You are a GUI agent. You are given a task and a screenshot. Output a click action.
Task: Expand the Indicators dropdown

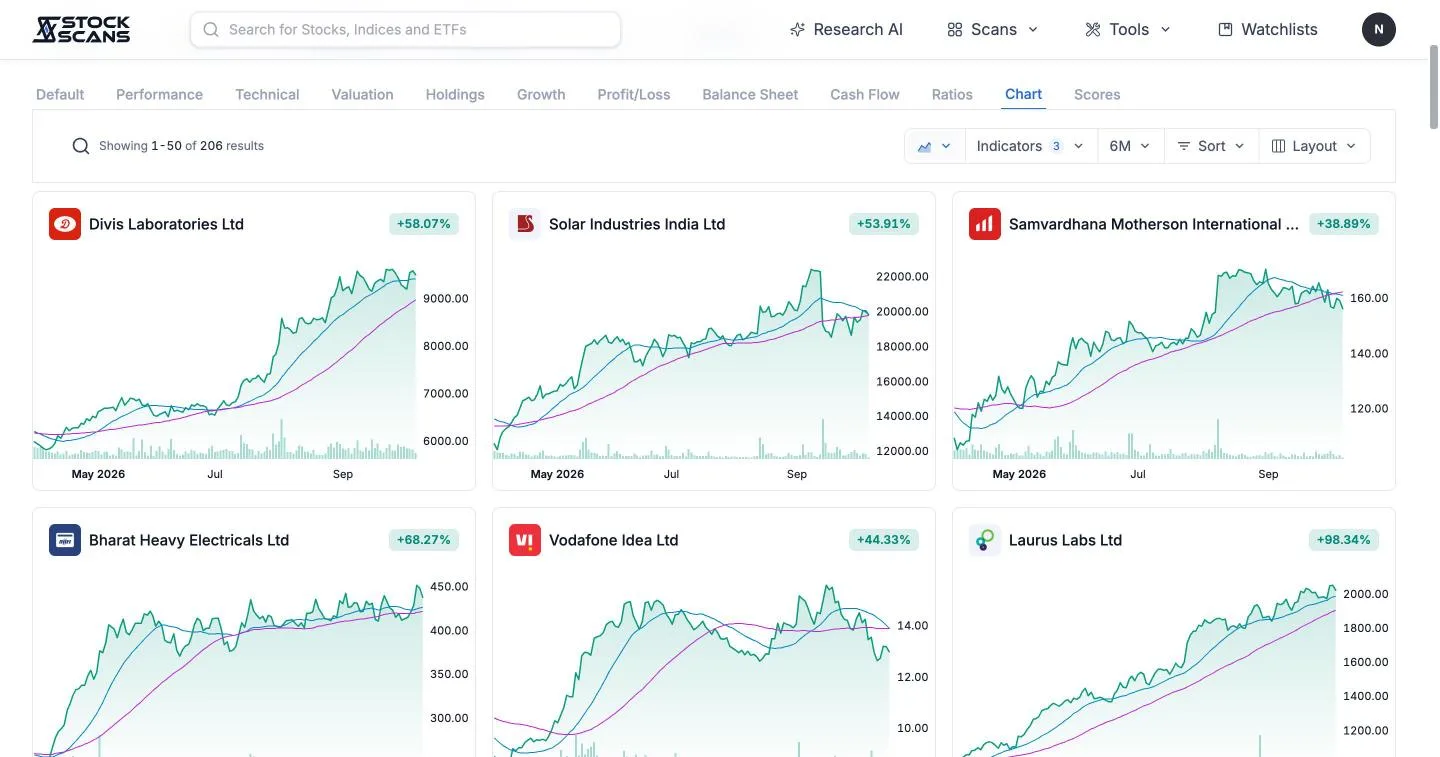click(1030, 146)
